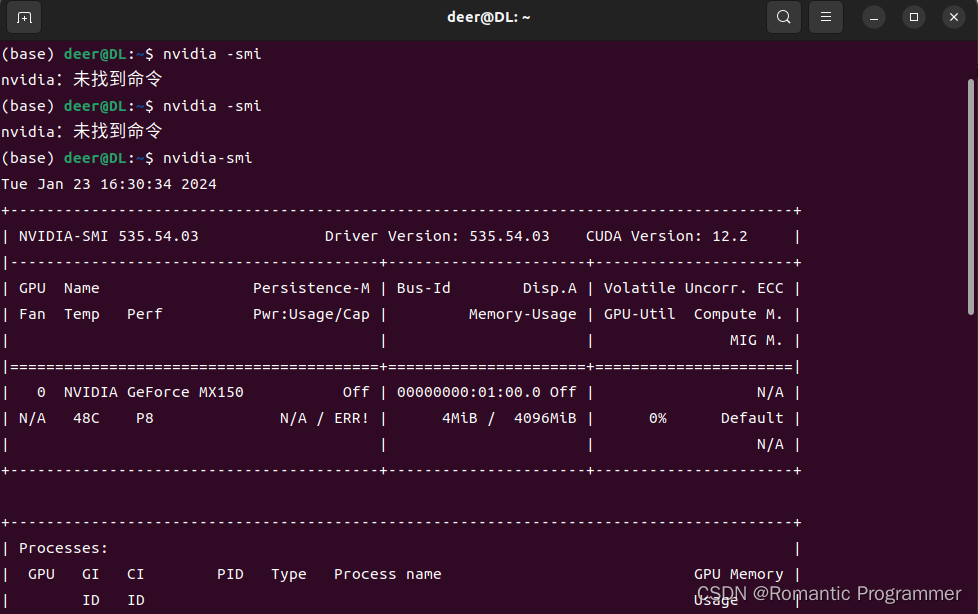
Task: Click the Fan header label
Action: coord(32,314)
